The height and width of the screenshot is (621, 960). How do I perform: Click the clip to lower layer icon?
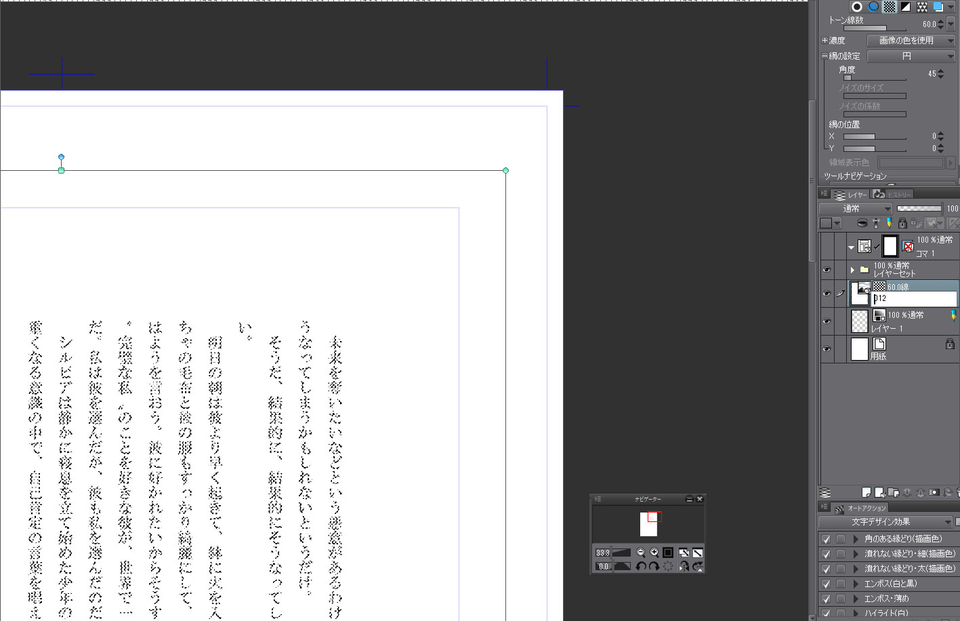862,224
